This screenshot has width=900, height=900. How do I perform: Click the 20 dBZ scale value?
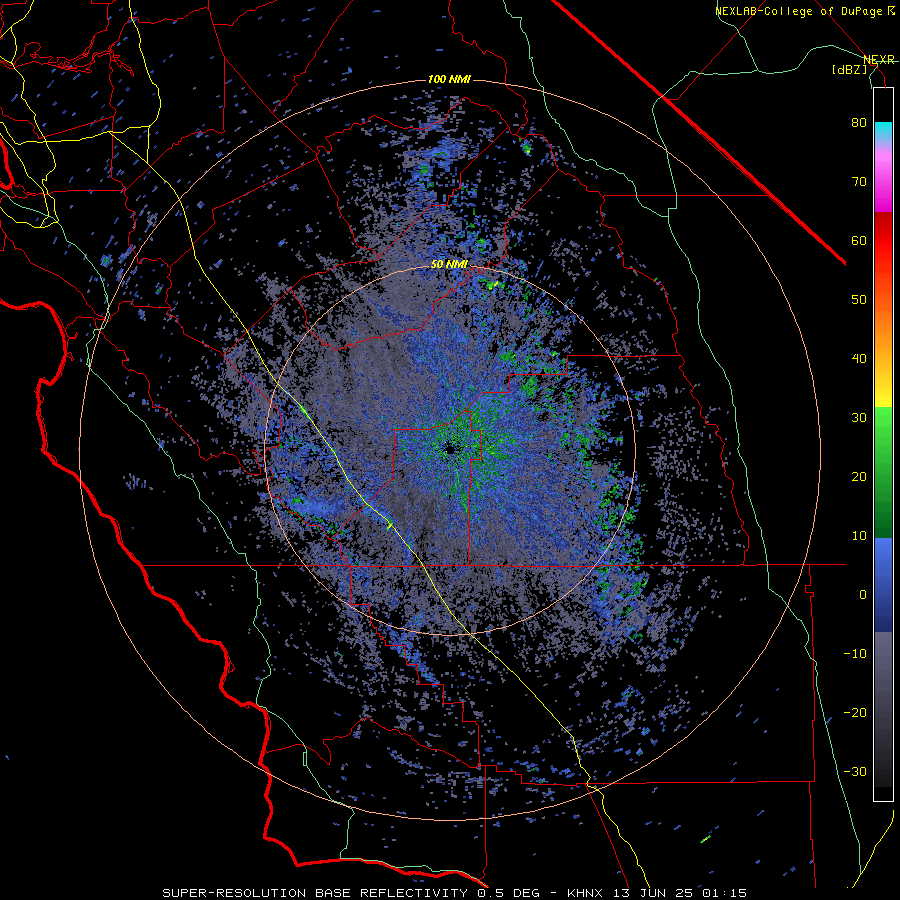(x=859, y=476)
